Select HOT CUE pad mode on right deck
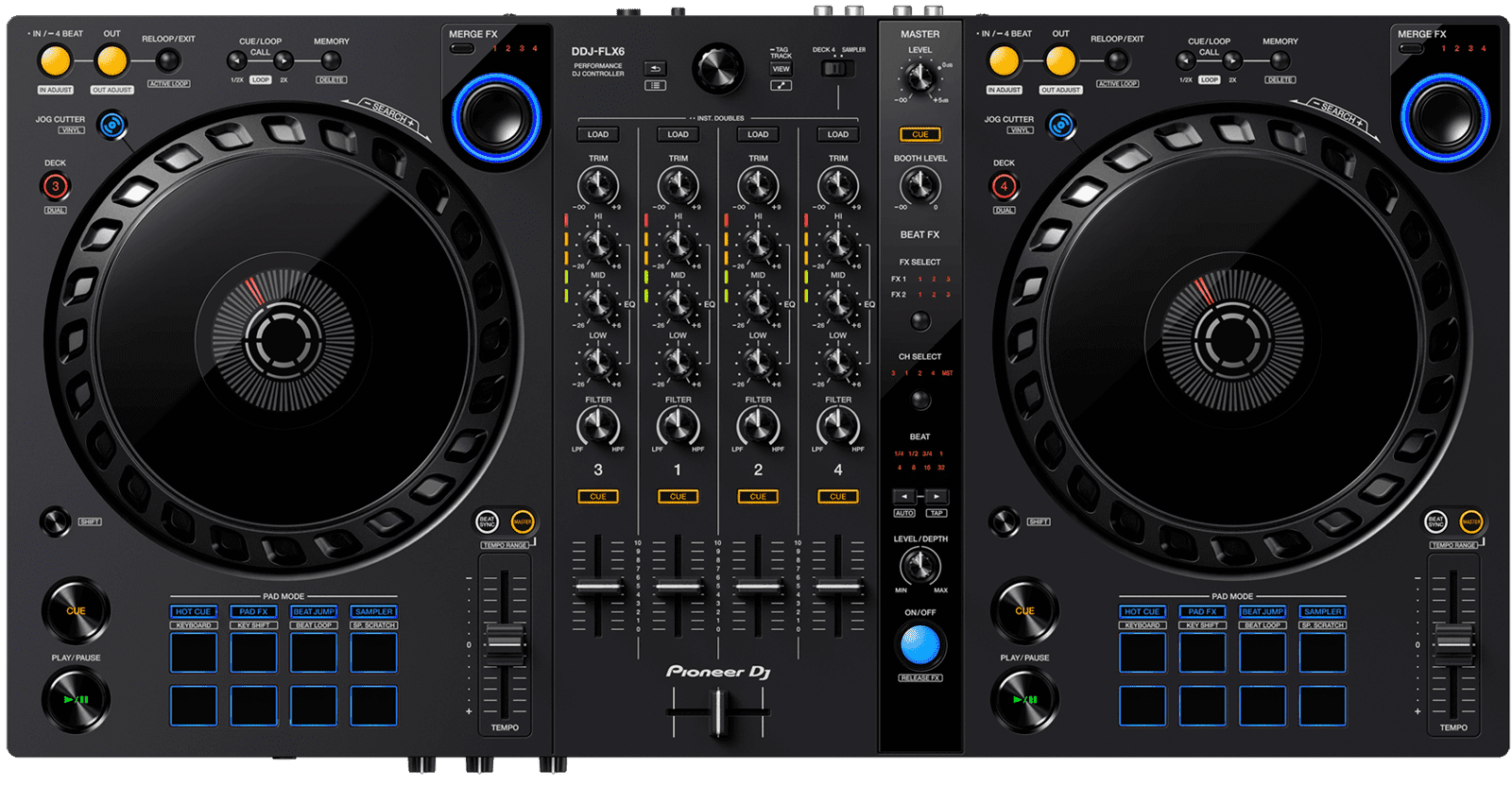 pos(1143,612)
